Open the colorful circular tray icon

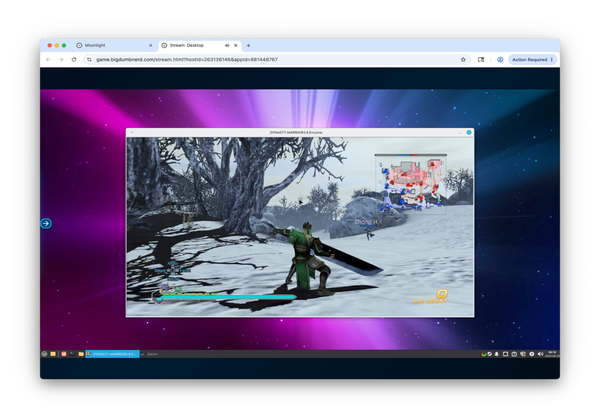pyautogui.click(x=484, y=354)
